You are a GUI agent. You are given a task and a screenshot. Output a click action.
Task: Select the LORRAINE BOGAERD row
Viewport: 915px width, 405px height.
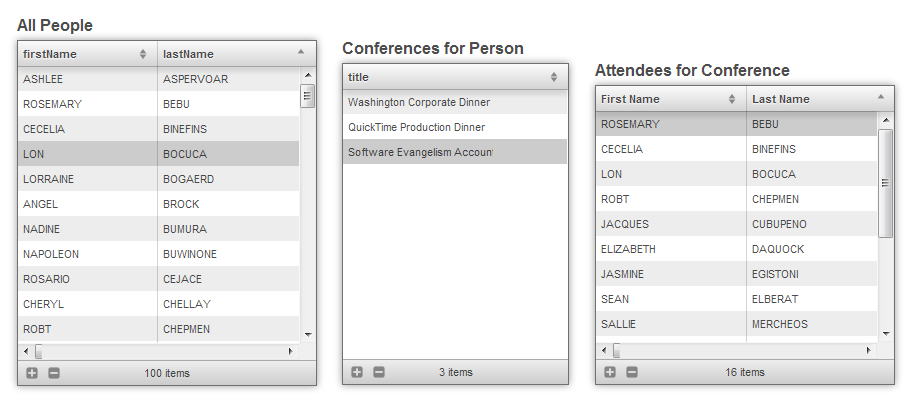click(157, 179)
